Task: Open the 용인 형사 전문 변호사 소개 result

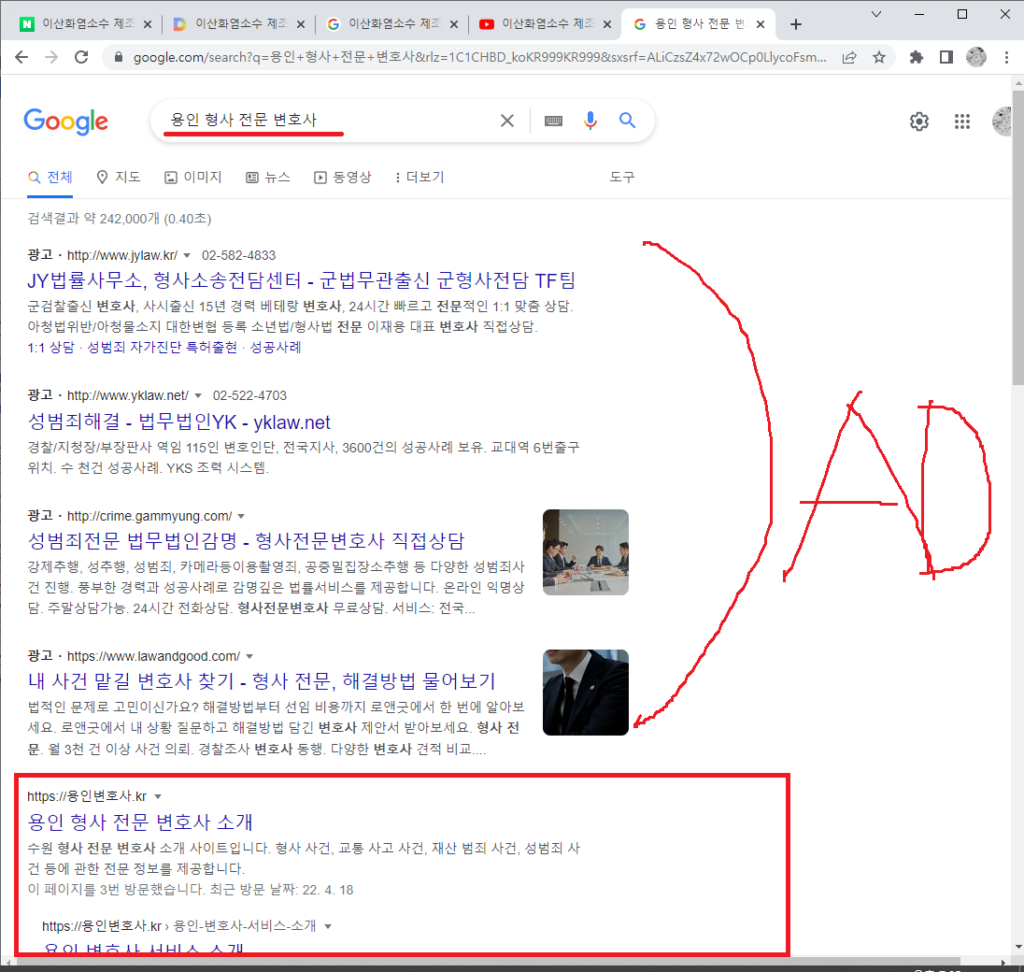Action: pyautogui.click(x=140, y=822)
